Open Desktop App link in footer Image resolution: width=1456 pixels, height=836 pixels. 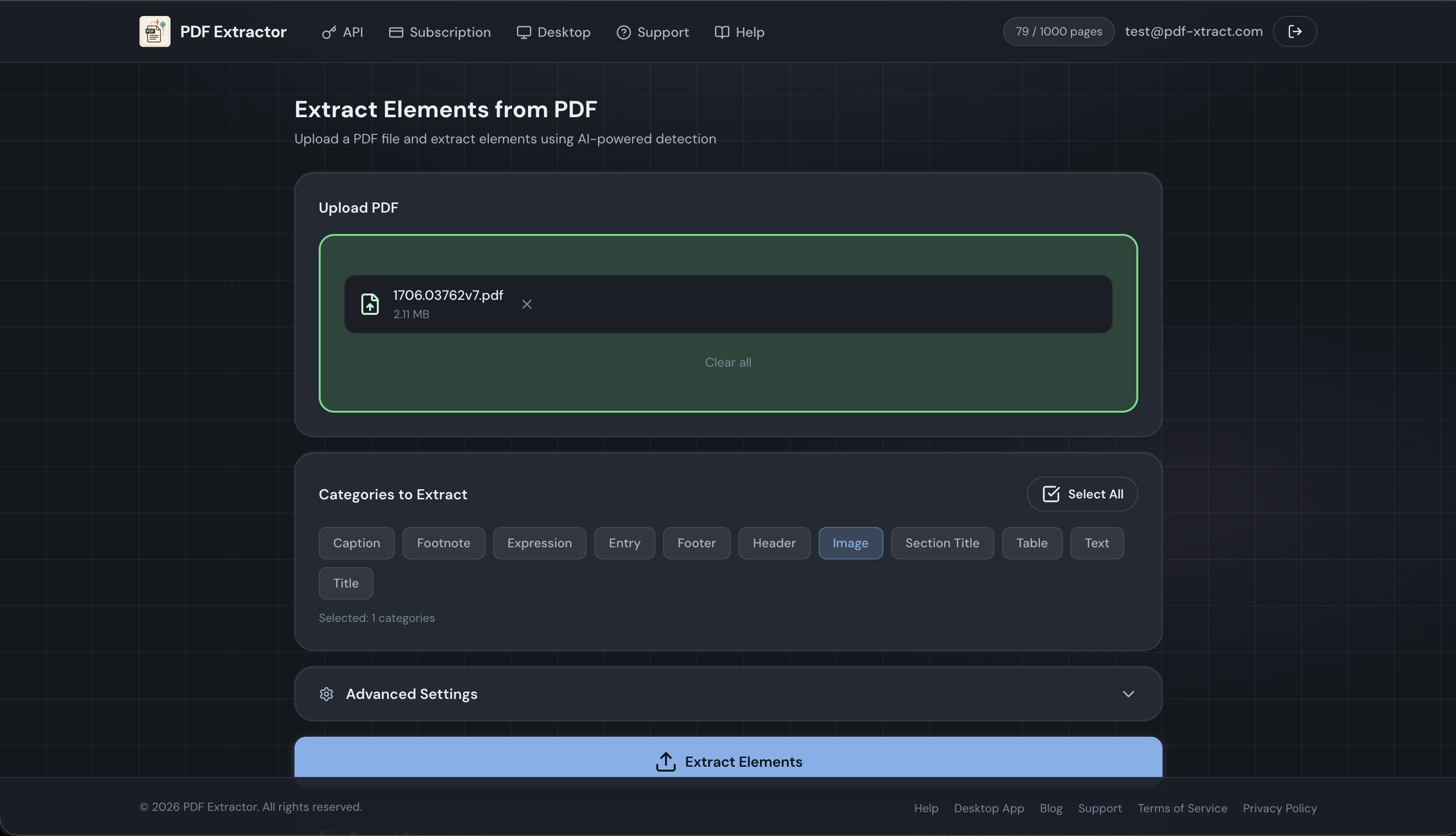[x=989, y=808]
